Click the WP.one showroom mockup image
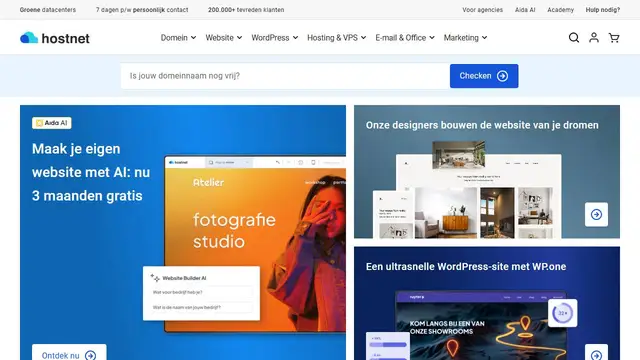Viewport: 640px width, 360px height. [x=471, y=325]
